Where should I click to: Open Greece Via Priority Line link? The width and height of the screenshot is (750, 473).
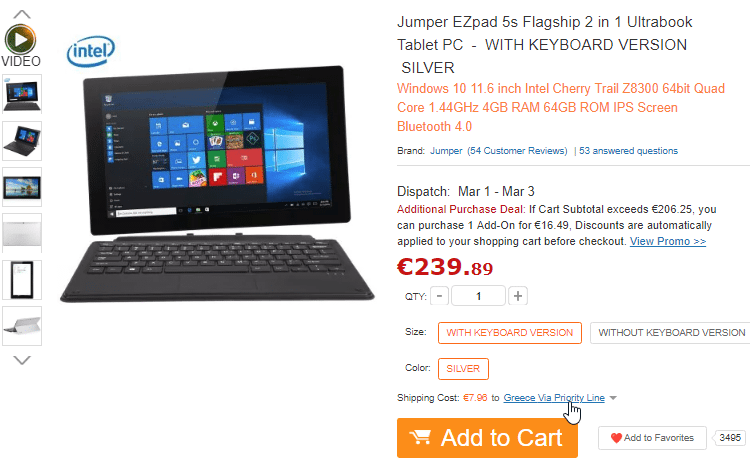[554, 398]
